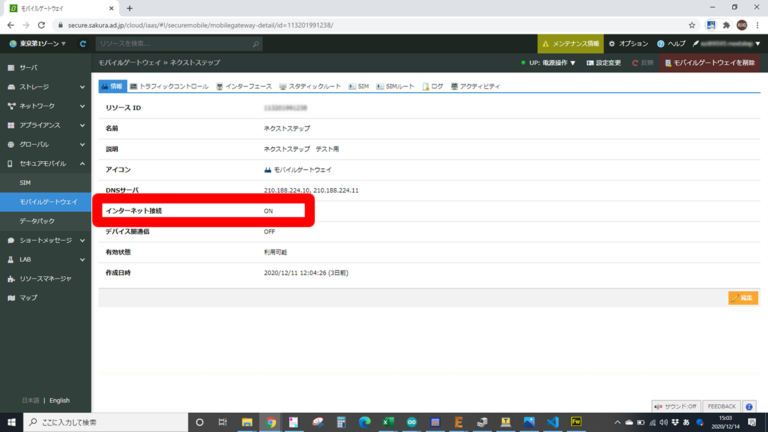Viewport: 768px width, 432px height.
Task: Click the Cortana circle icon on taskbar
Action: (199, 422)
